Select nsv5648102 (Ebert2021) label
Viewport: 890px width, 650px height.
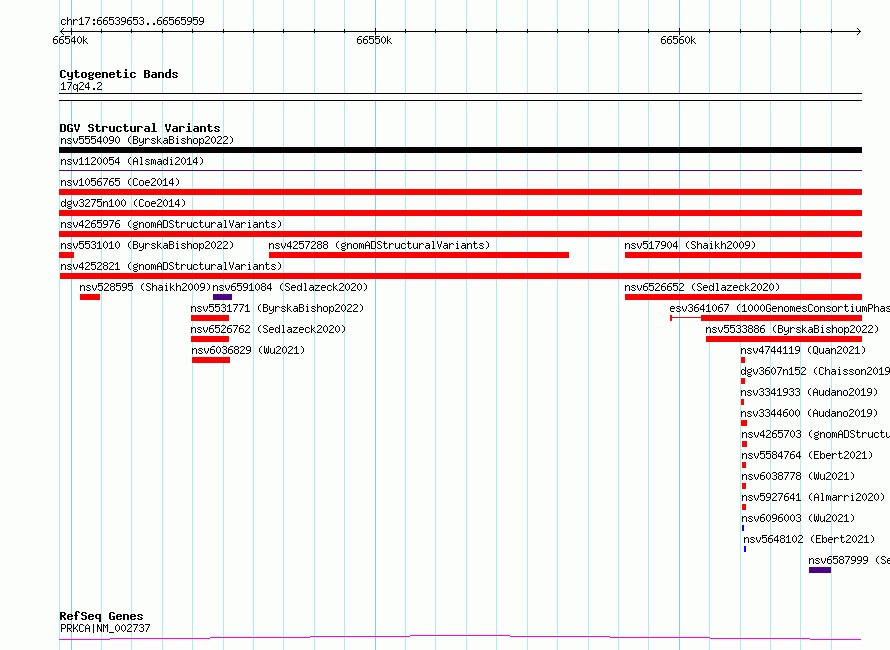[809, 539]
